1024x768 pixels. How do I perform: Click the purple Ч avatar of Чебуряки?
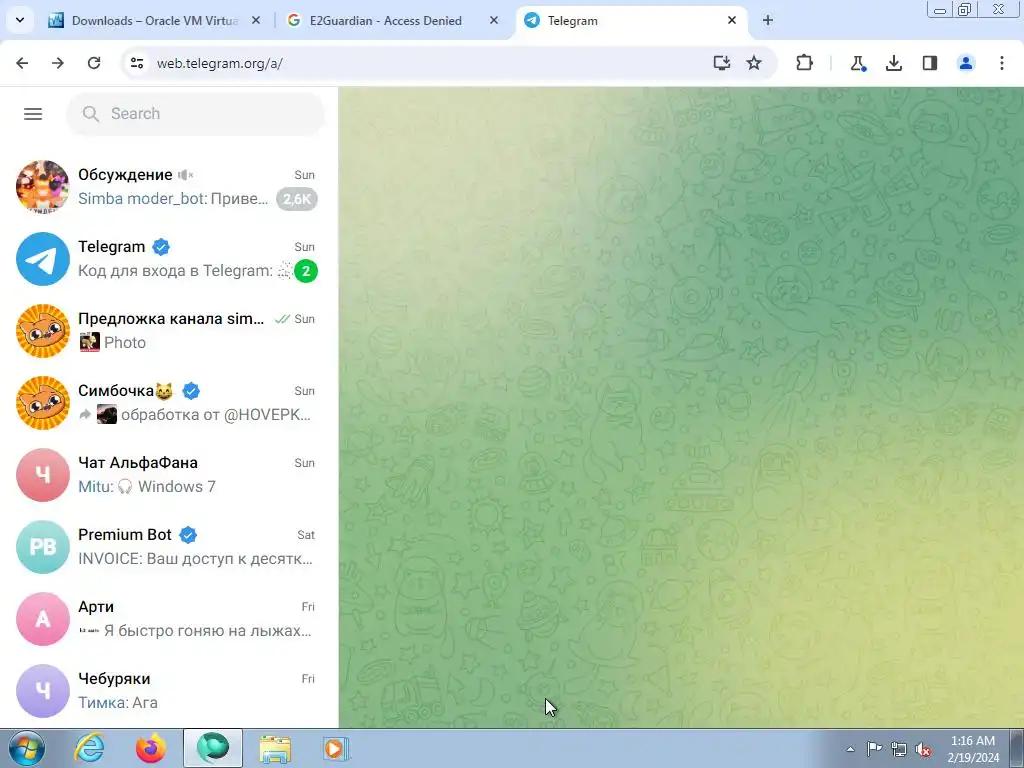pos(42,691)
